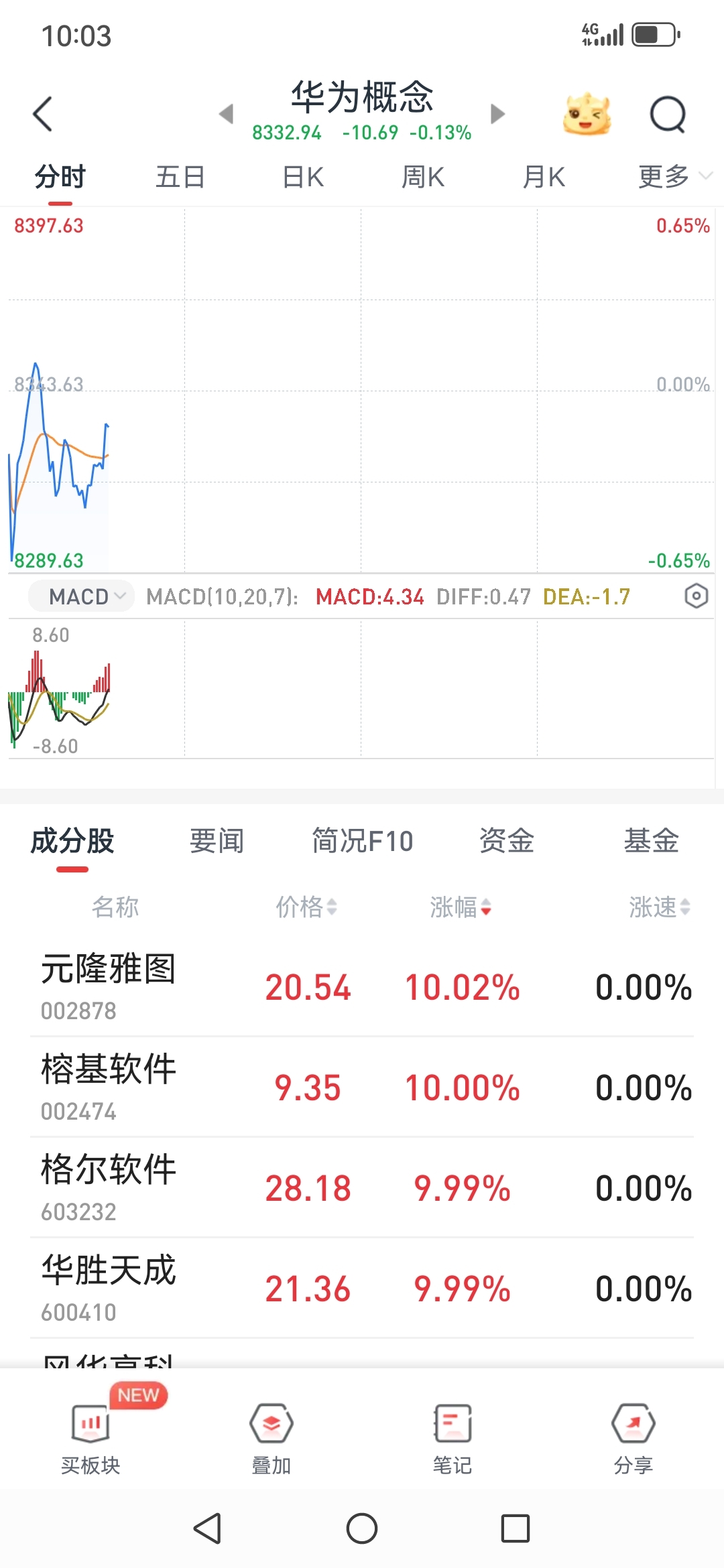Image resolution: width=724 pixels, height=1568 pixels.
Task: Tap the 分享 share icon
Action: click(633, 1423)
